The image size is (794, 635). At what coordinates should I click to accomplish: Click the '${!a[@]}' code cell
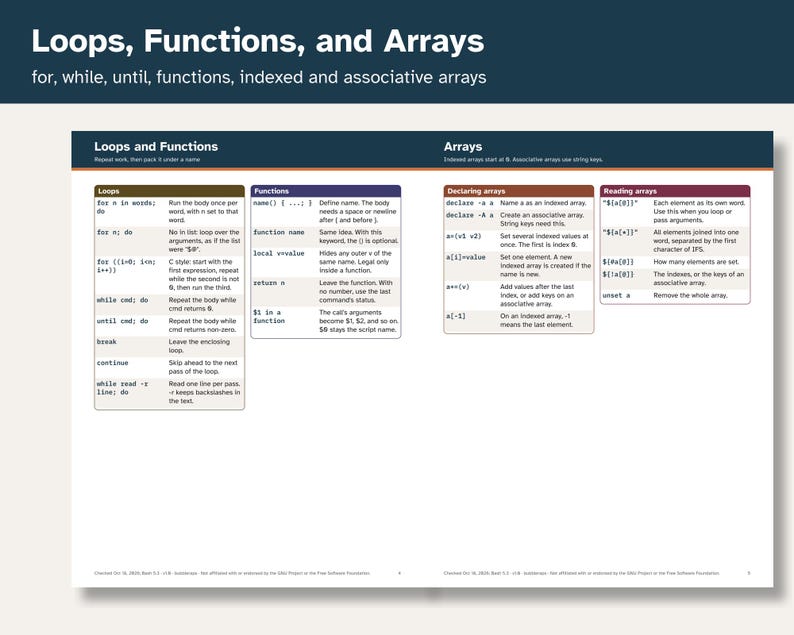pyautogui.click(x=618, y=274)
